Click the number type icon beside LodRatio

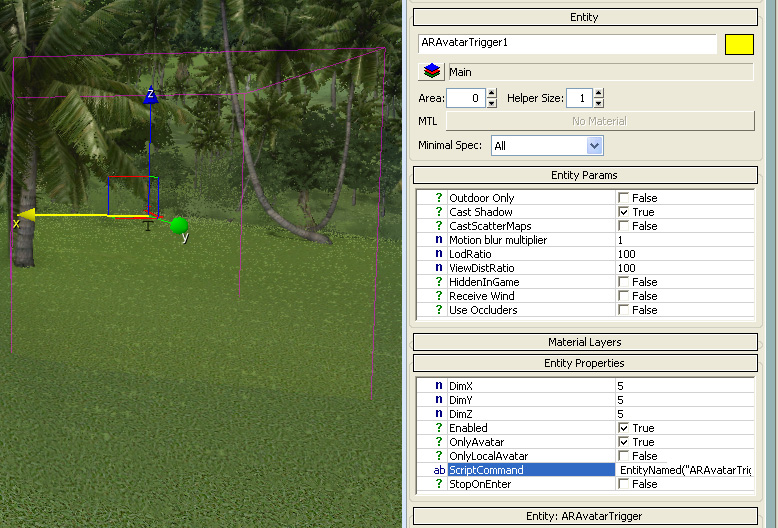click(x=439, y=254)
